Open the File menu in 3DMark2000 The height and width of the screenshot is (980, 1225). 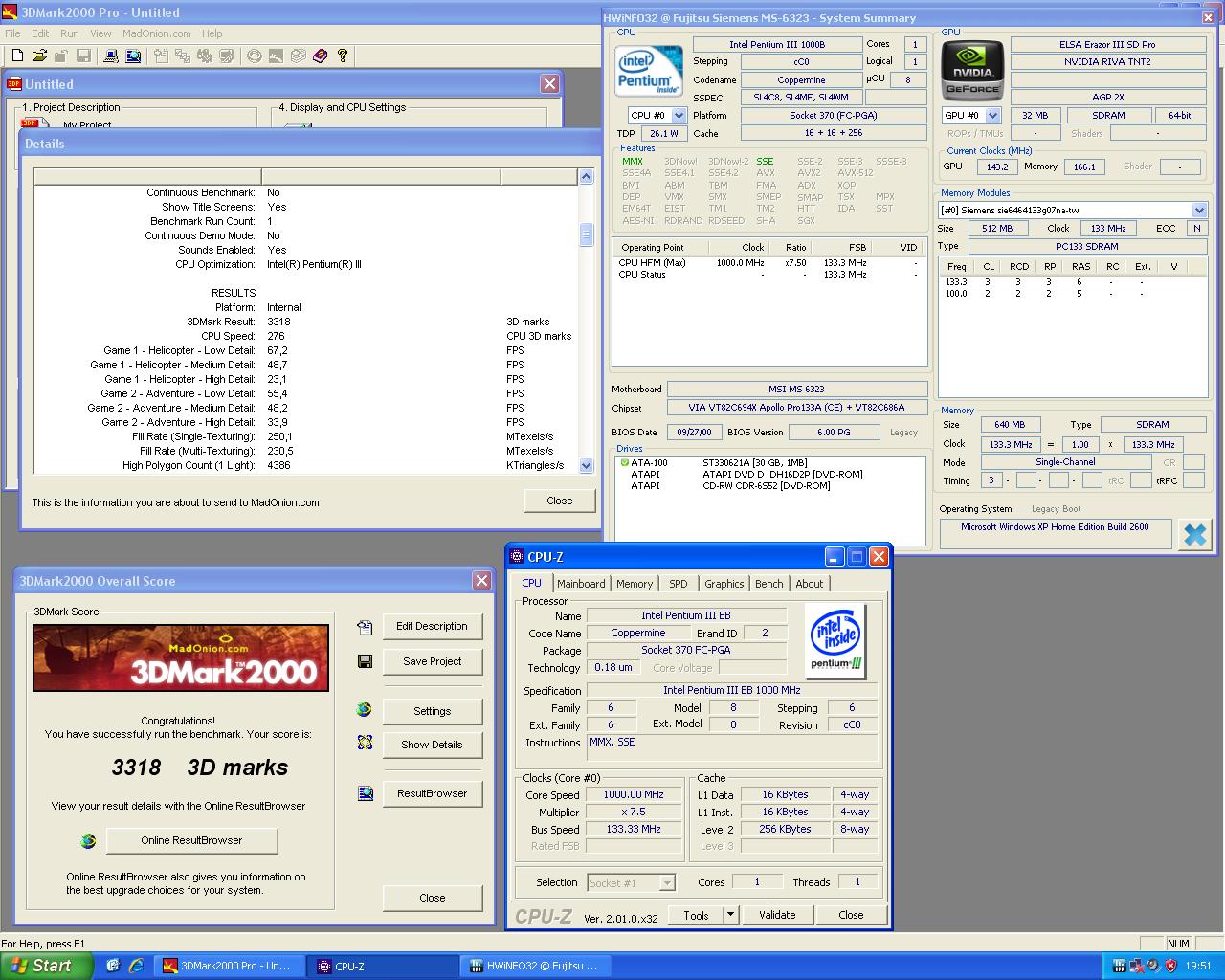point(13,33)
